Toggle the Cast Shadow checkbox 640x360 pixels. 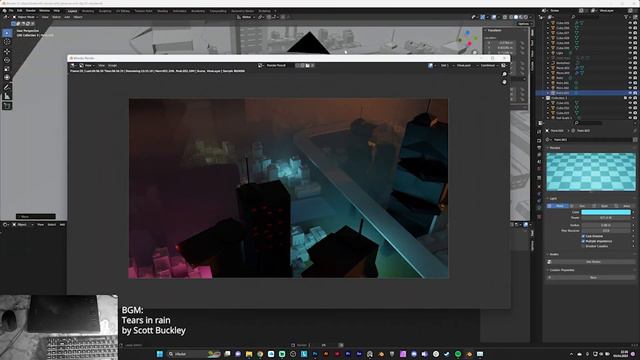583,236
